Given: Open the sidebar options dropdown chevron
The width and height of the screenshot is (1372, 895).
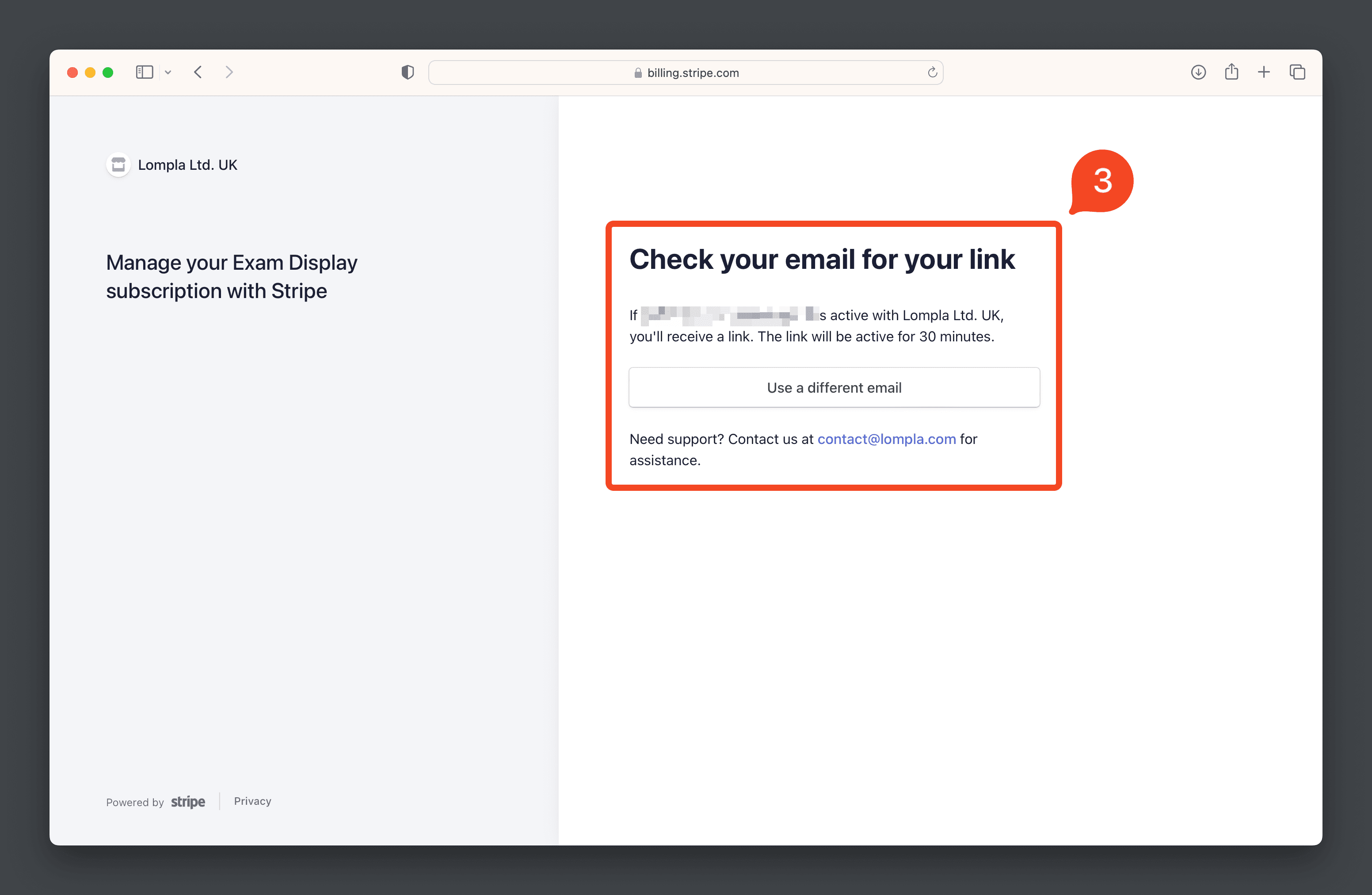Looking at the screenshot, I should 168,73.
